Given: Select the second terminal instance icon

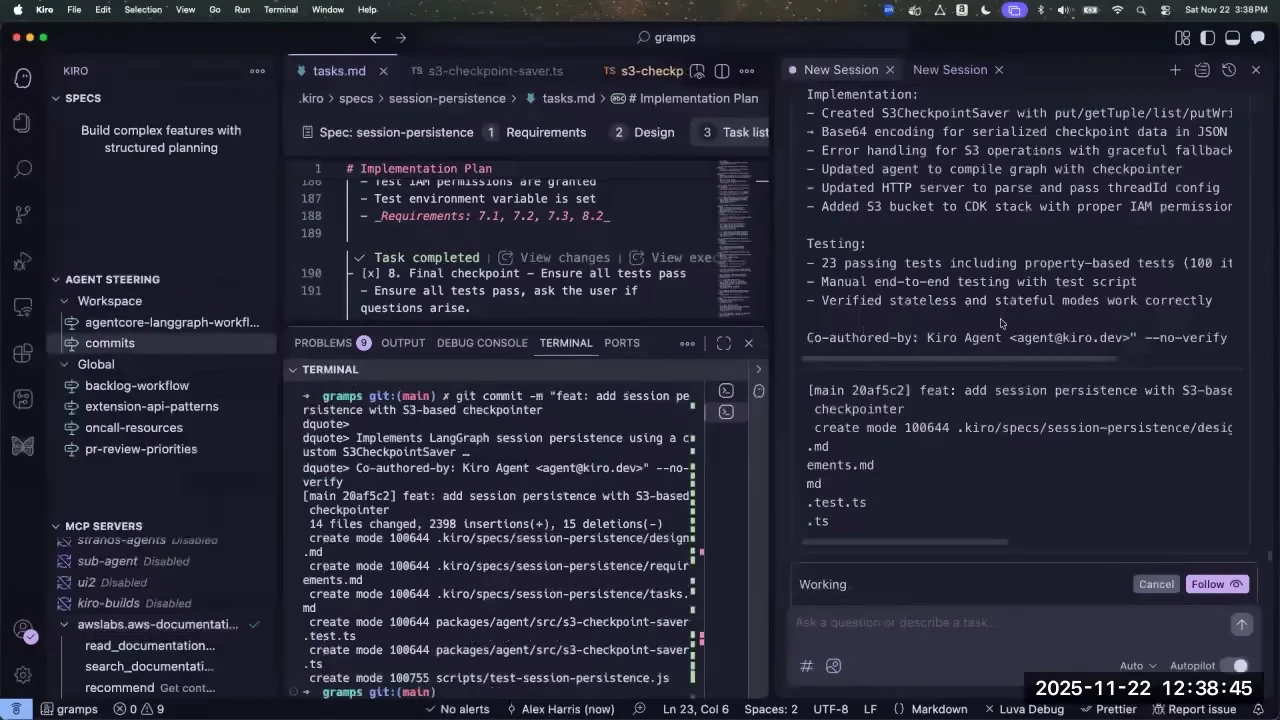Looking at the screenshot, I should (x=727, y=412).
